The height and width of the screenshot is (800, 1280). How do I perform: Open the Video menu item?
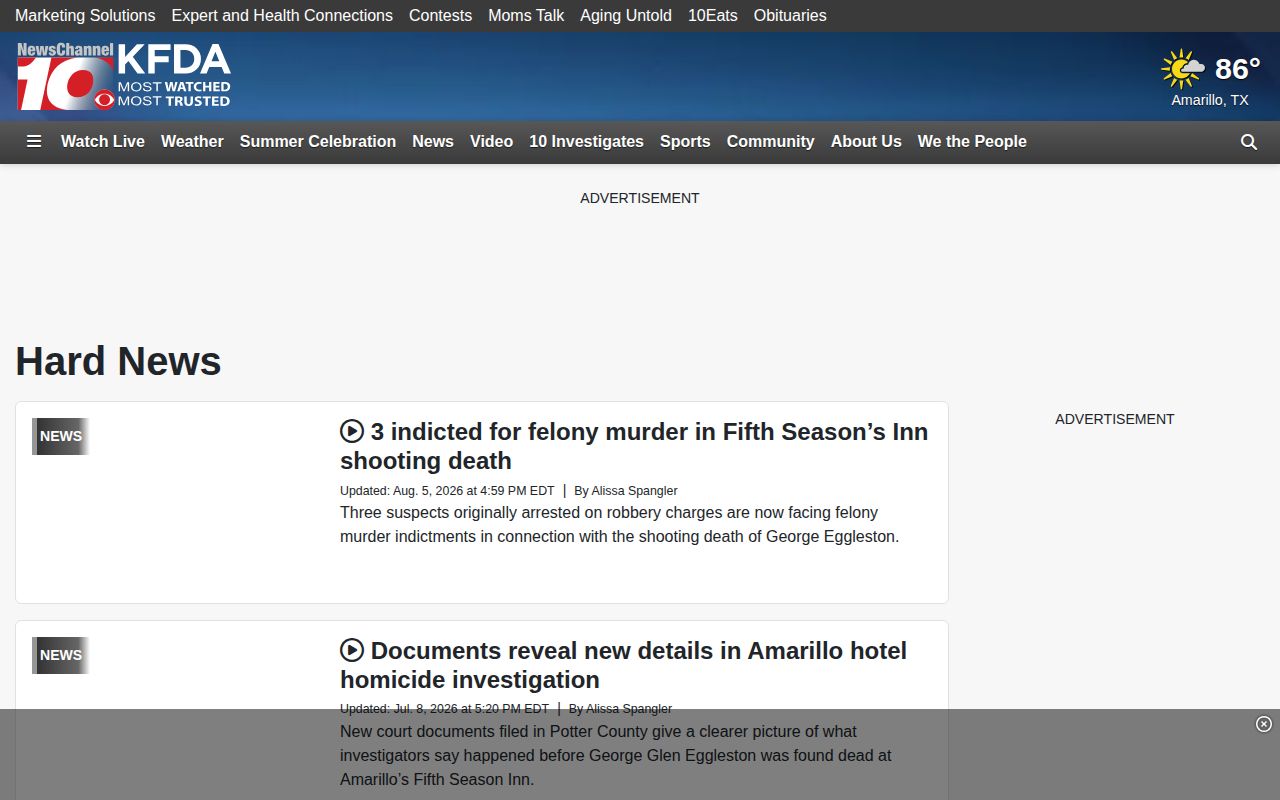pyautogui.click(x=491, y=142)
